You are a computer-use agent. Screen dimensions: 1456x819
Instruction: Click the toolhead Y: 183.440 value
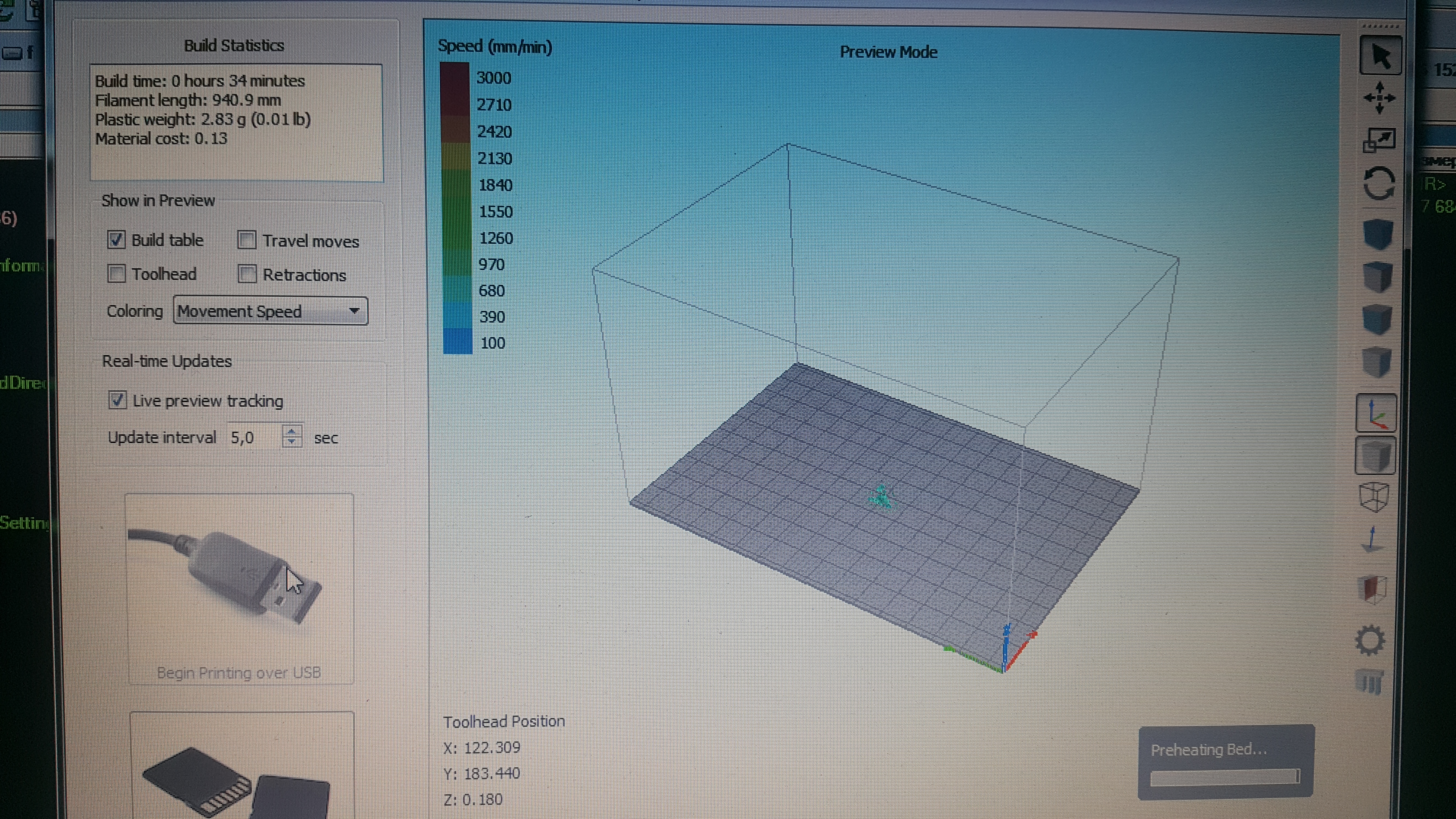[482, 773]
